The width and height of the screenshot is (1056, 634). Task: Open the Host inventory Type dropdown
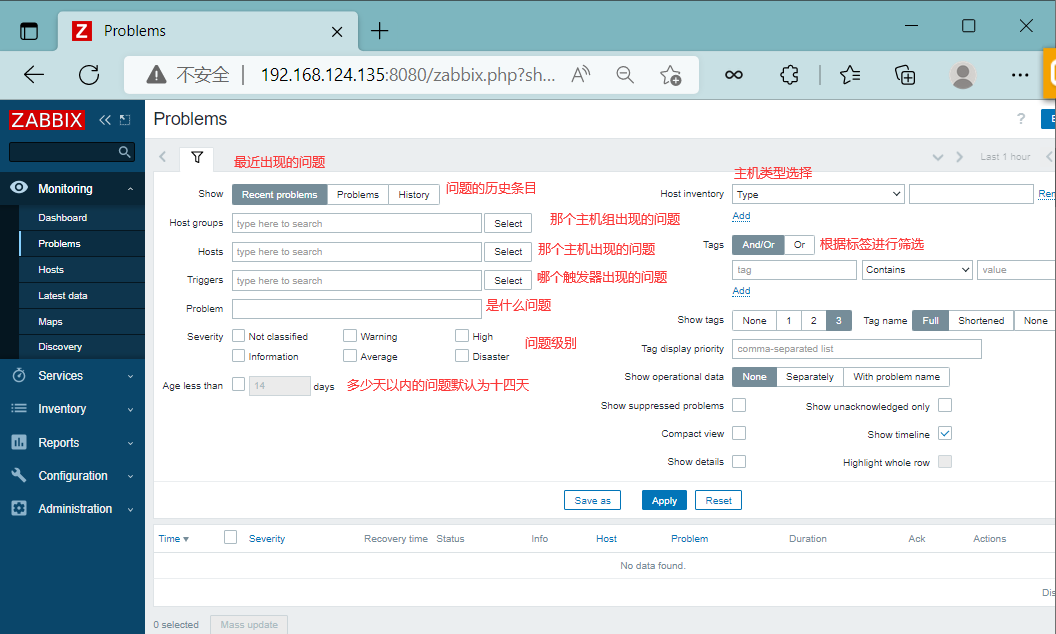click(818, 194)
